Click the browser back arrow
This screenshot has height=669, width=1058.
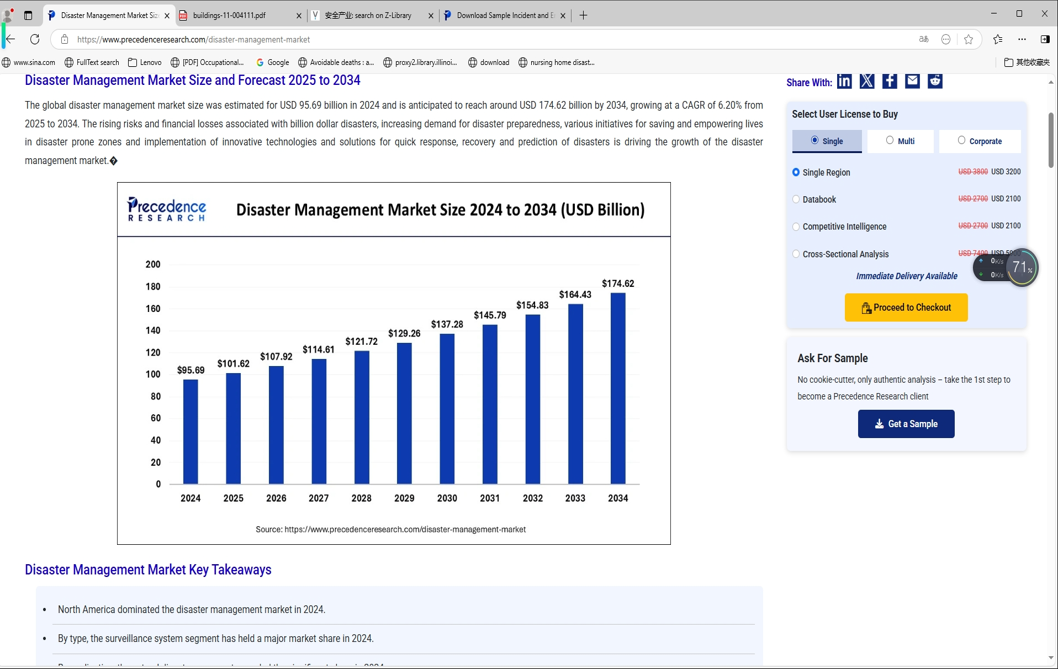point(11,39)
